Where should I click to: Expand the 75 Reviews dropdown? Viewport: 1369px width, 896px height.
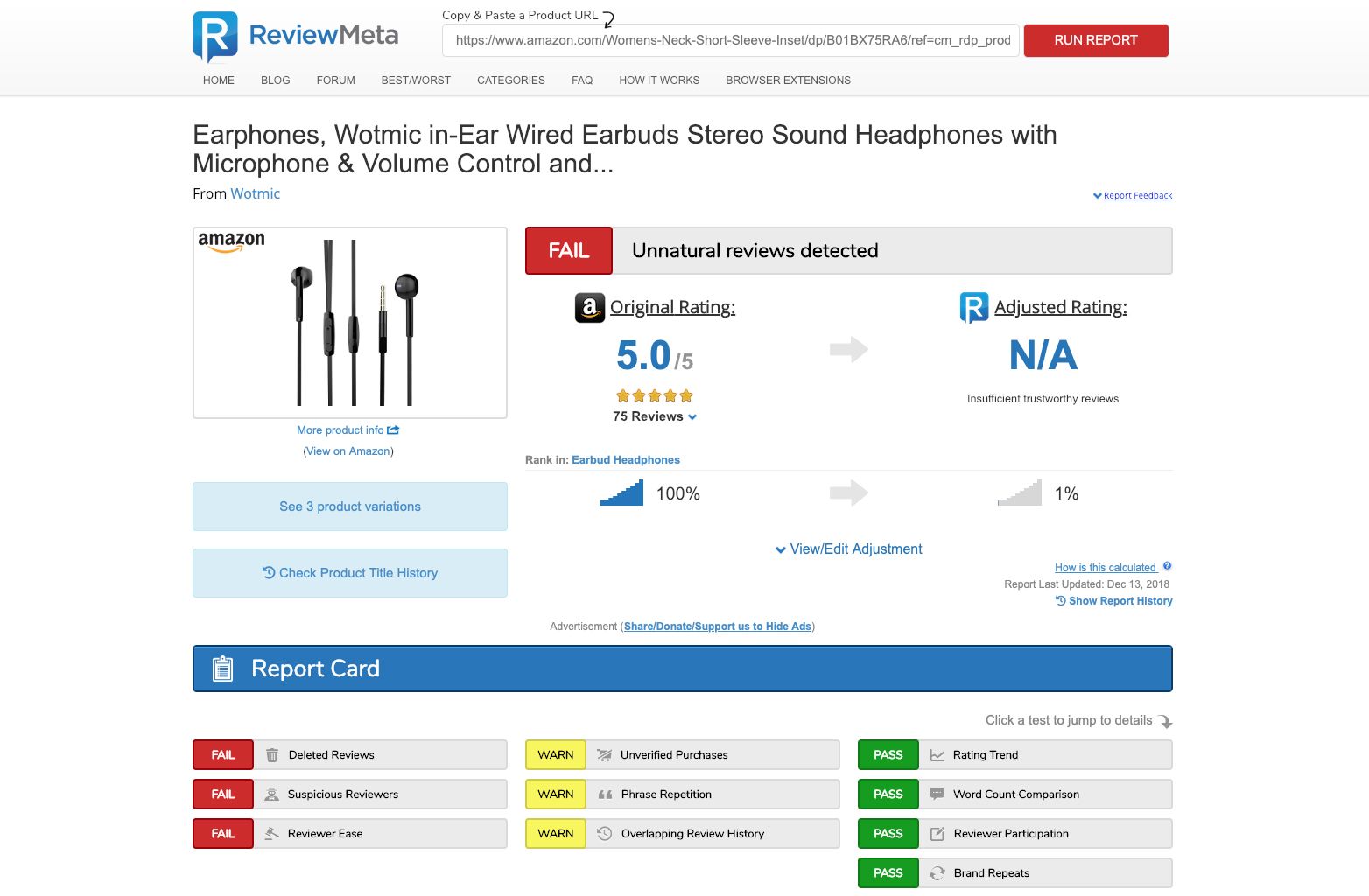(x=655, y=416)
